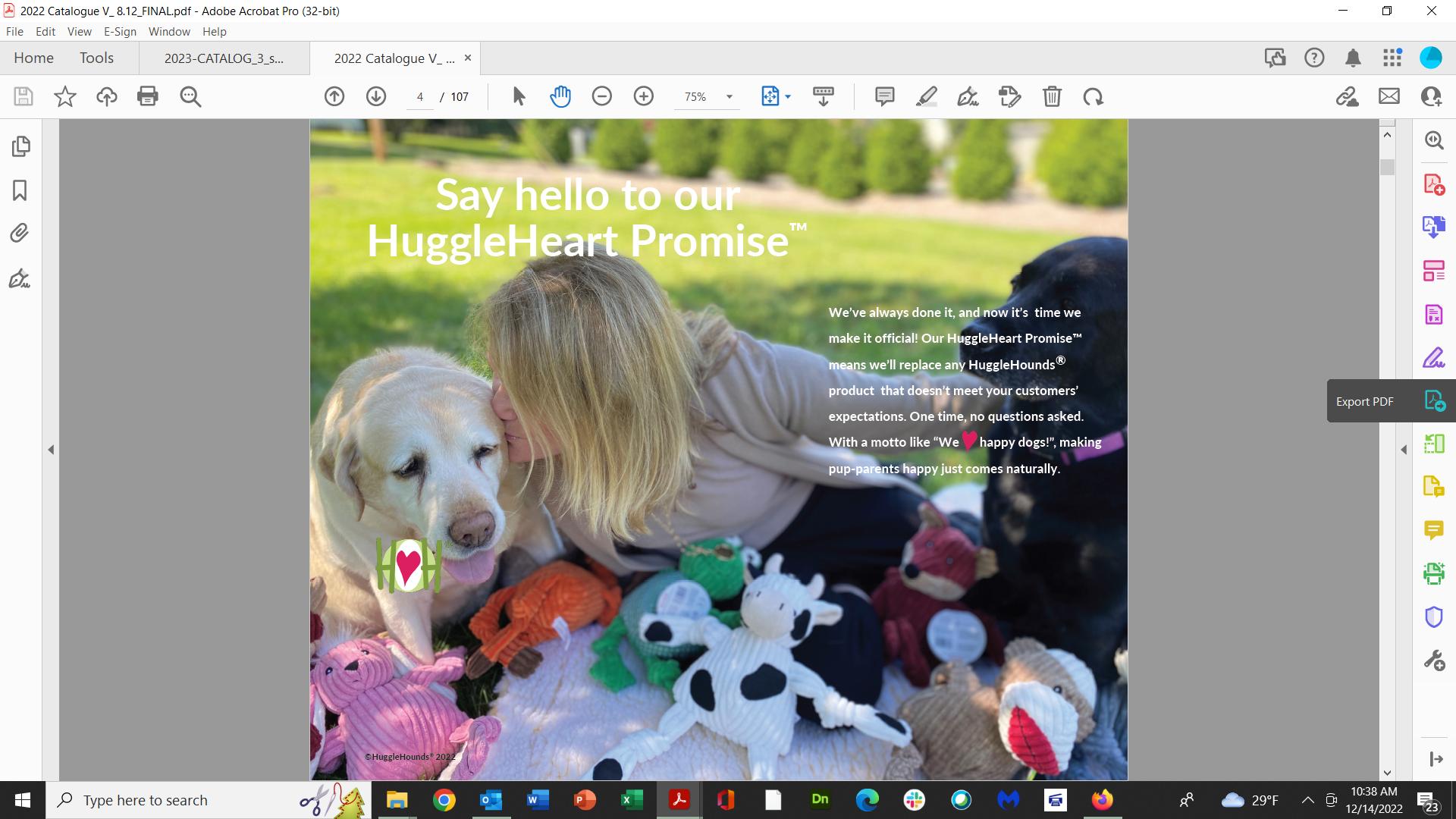This screenshot has width=1456, height=819.
Task: Open Window menu
Action: [x=169, y=32]
